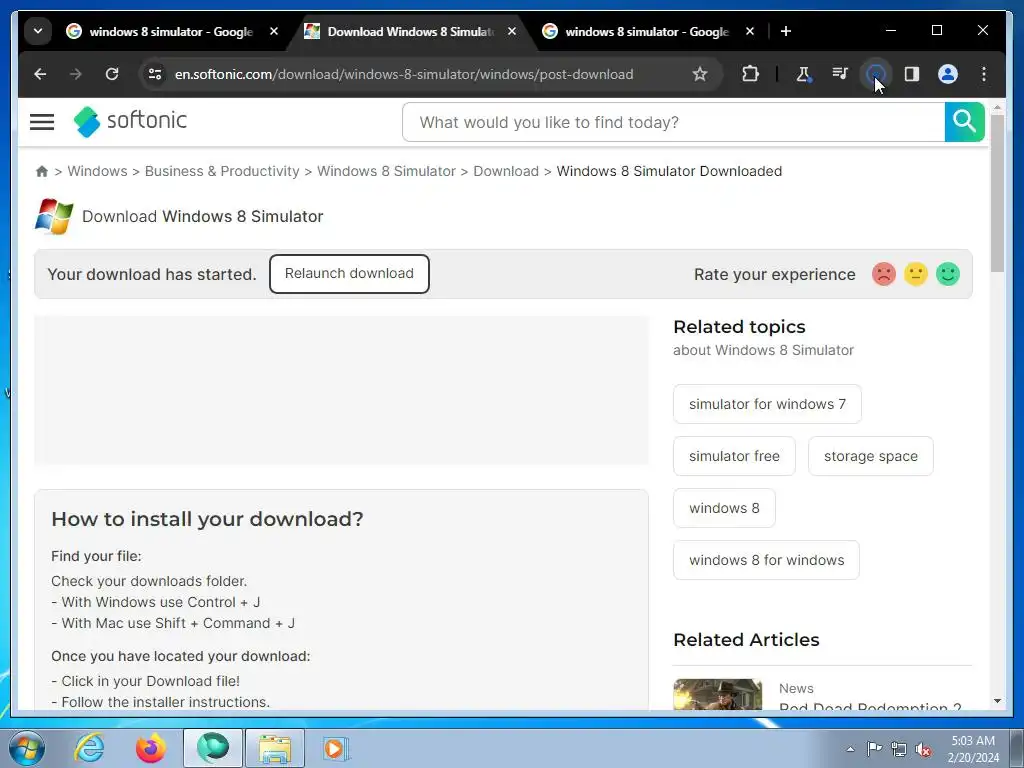Click the vertical scrollbar thumb

tap(997, 193)
